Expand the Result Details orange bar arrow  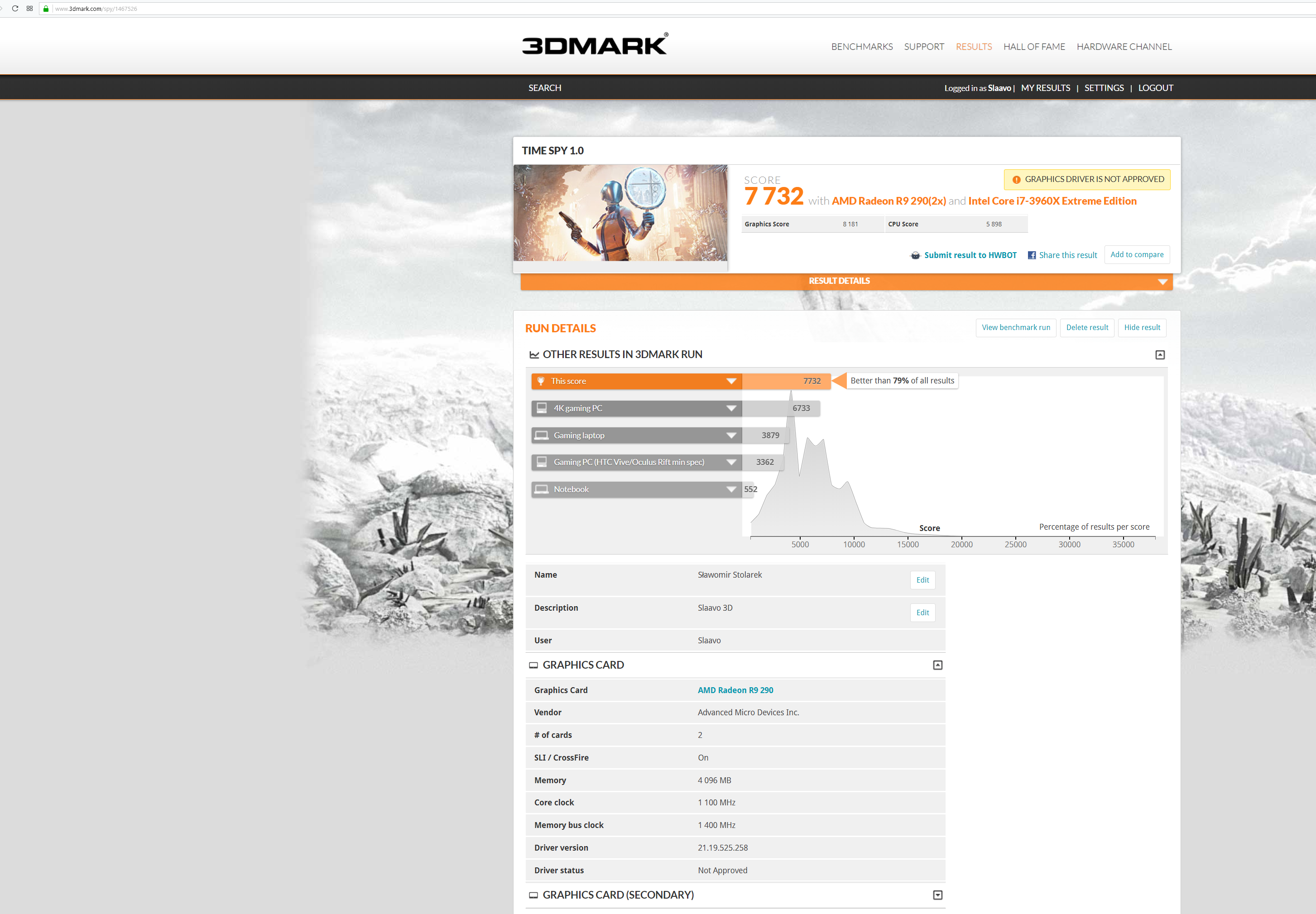pyautogui.click(x=1162, y=281)
